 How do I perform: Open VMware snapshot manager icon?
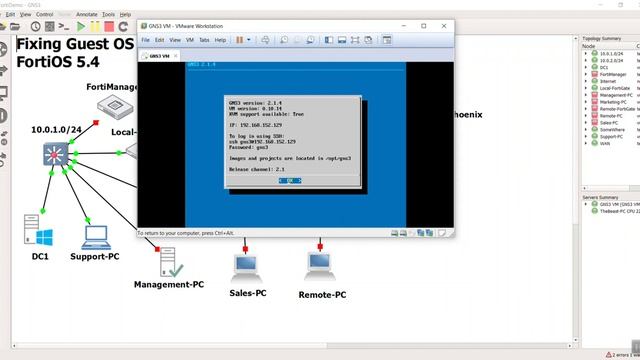pyautogui.click(x=311, y=40)
